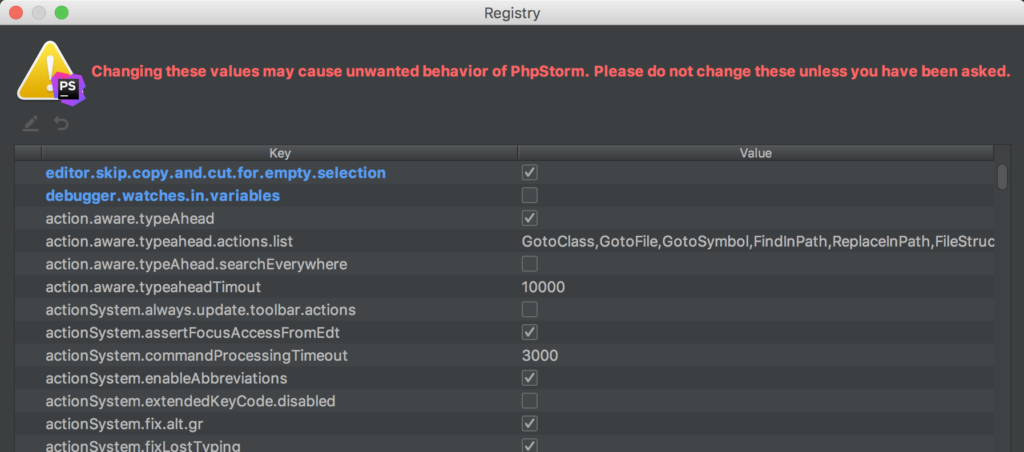
Task: Select action.aware.typeAhead.searchEverywhere key
Action: [x=196, y=264]
